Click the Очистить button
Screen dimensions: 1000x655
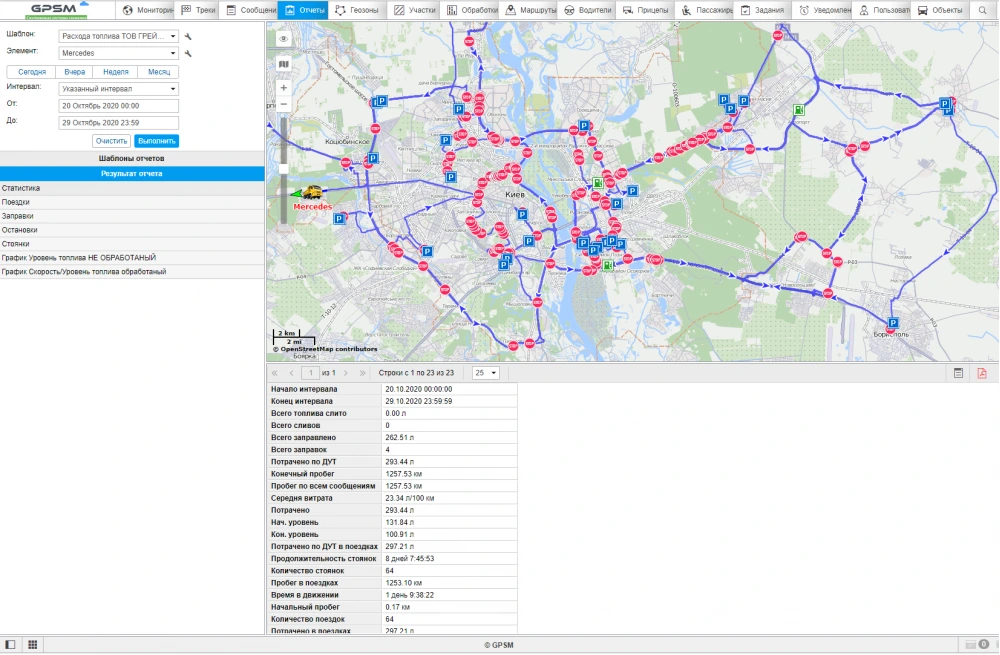click(x=111, y=141)
